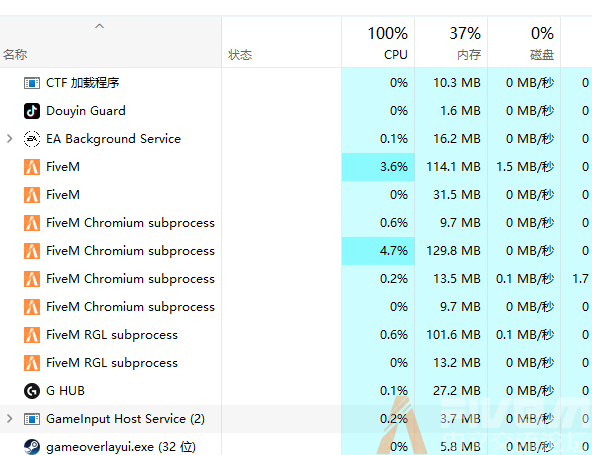Select FiveM icon using 114.1 MB memory

coord(32,167)
